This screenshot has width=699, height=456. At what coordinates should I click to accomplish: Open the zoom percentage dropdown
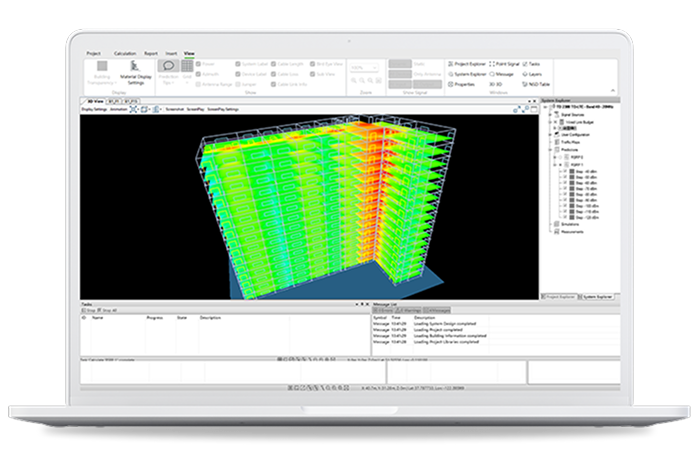click(364, 68)
